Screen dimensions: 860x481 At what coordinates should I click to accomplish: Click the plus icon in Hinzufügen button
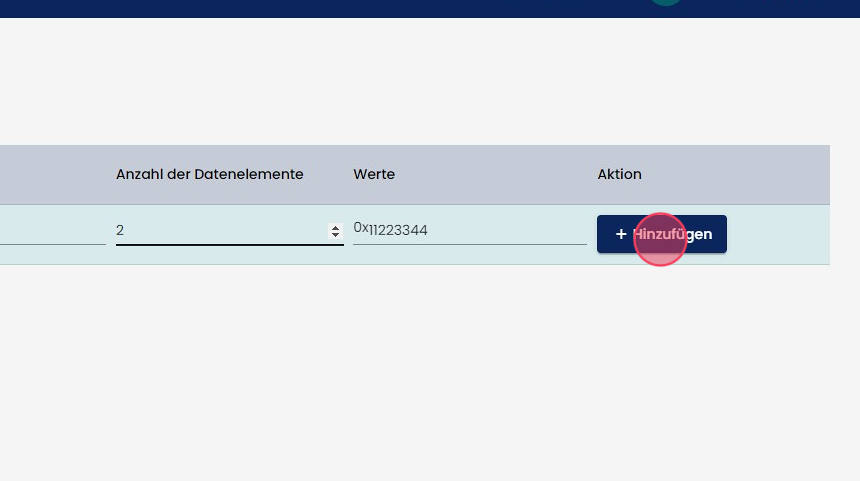coord(621,234)
